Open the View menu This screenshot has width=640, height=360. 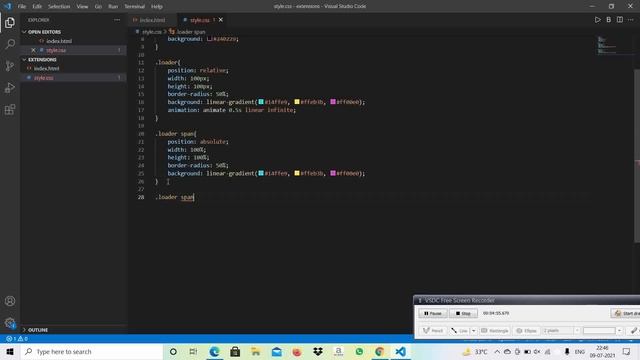(82, 6)
